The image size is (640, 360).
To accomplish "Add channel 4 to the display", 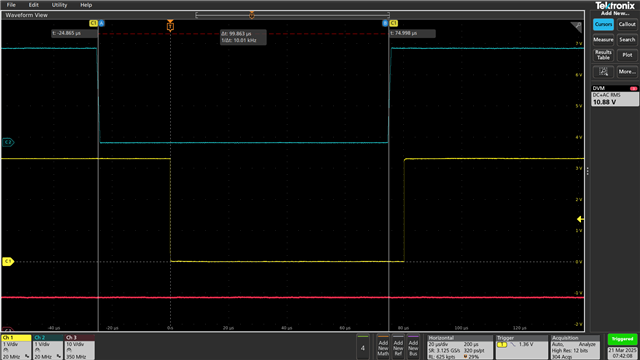I will coord(362,347).
